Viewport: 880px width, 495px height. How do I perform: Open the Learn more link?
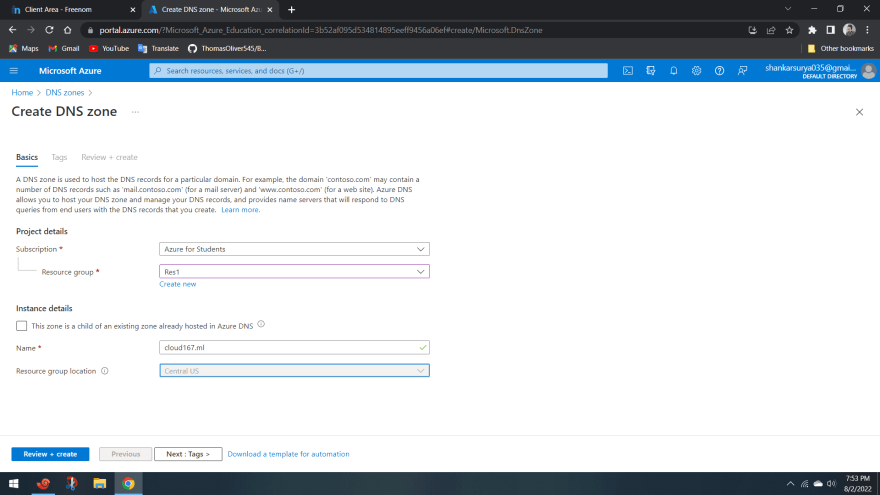(240, 209)
